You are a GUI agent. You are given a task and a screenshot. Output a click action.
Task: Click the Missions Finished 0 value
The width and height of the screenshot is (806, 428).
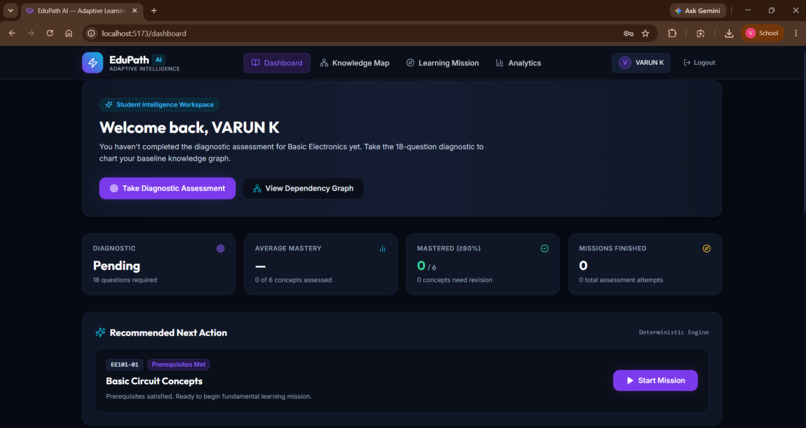coord(583,266)
